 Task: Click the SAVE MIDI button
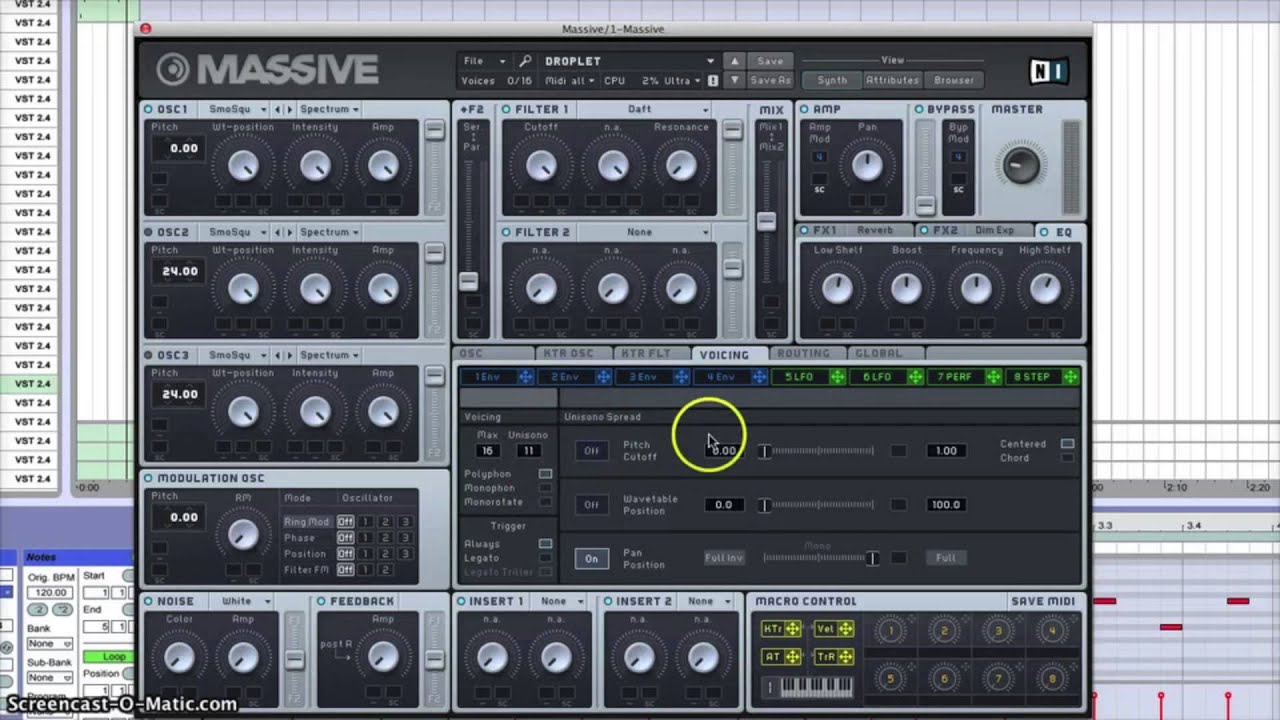[x=1043, y=601]
